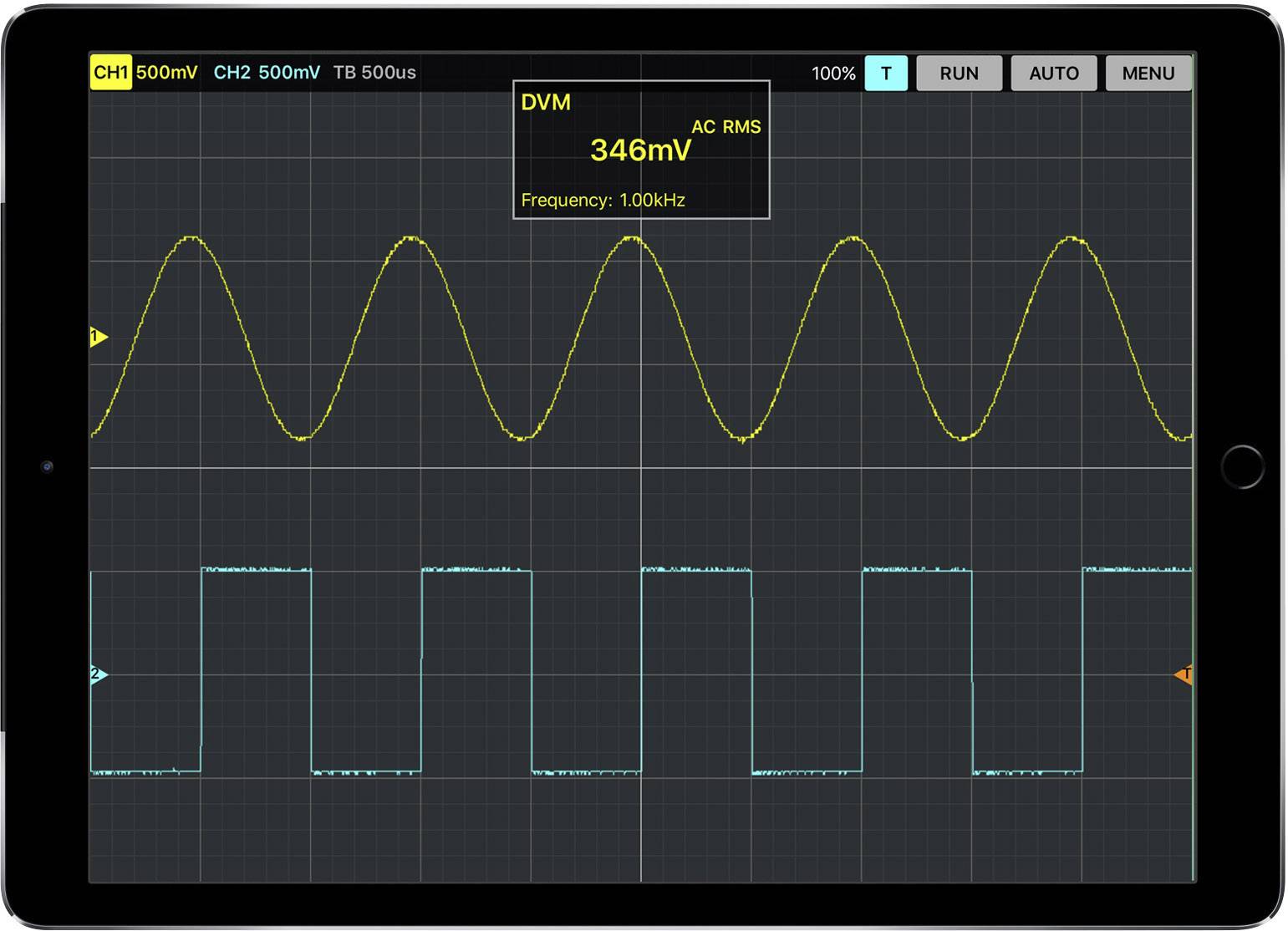Open the MENU panel
1288x931 pixels.
click(x=1148, y=73)
